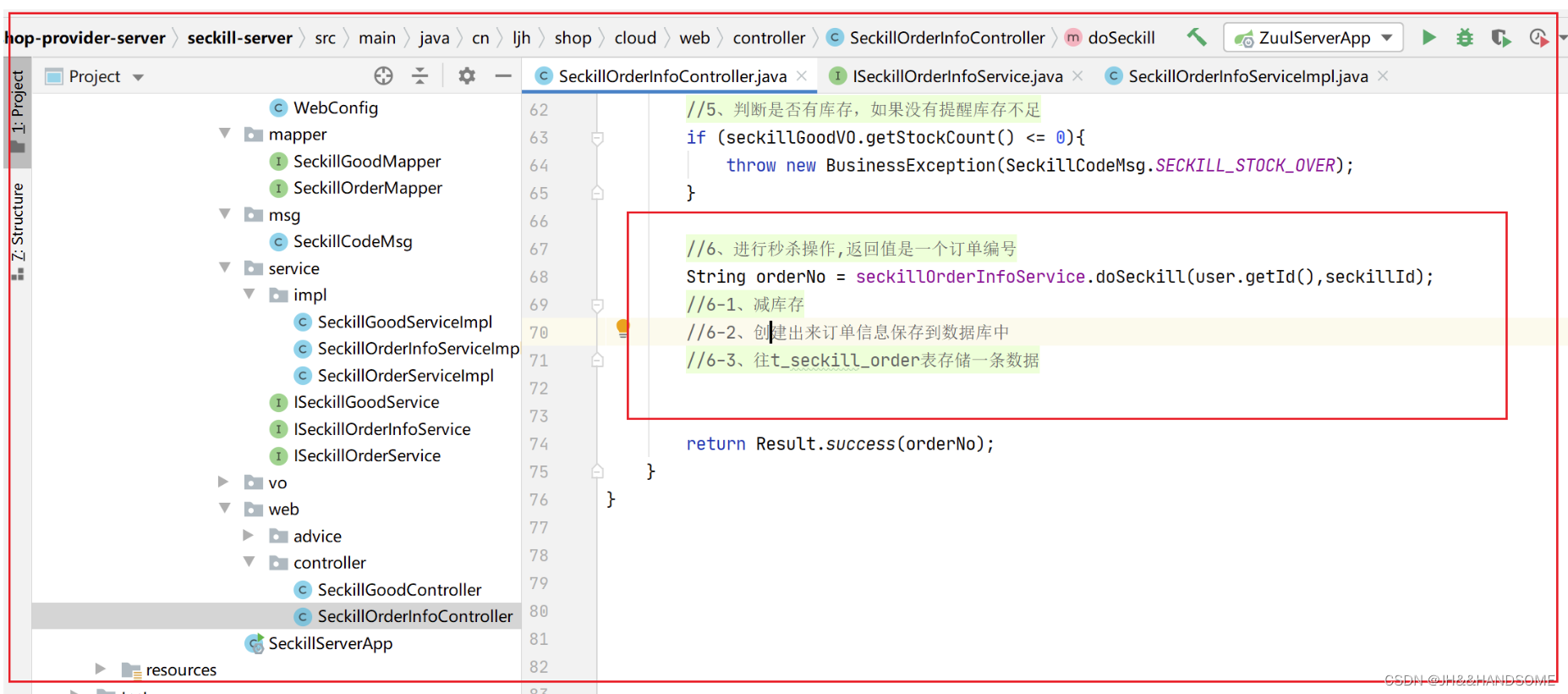This screenshot has width=1568, height=694.
Task: Open the profiler run icon
Action: click(1538, 37)
